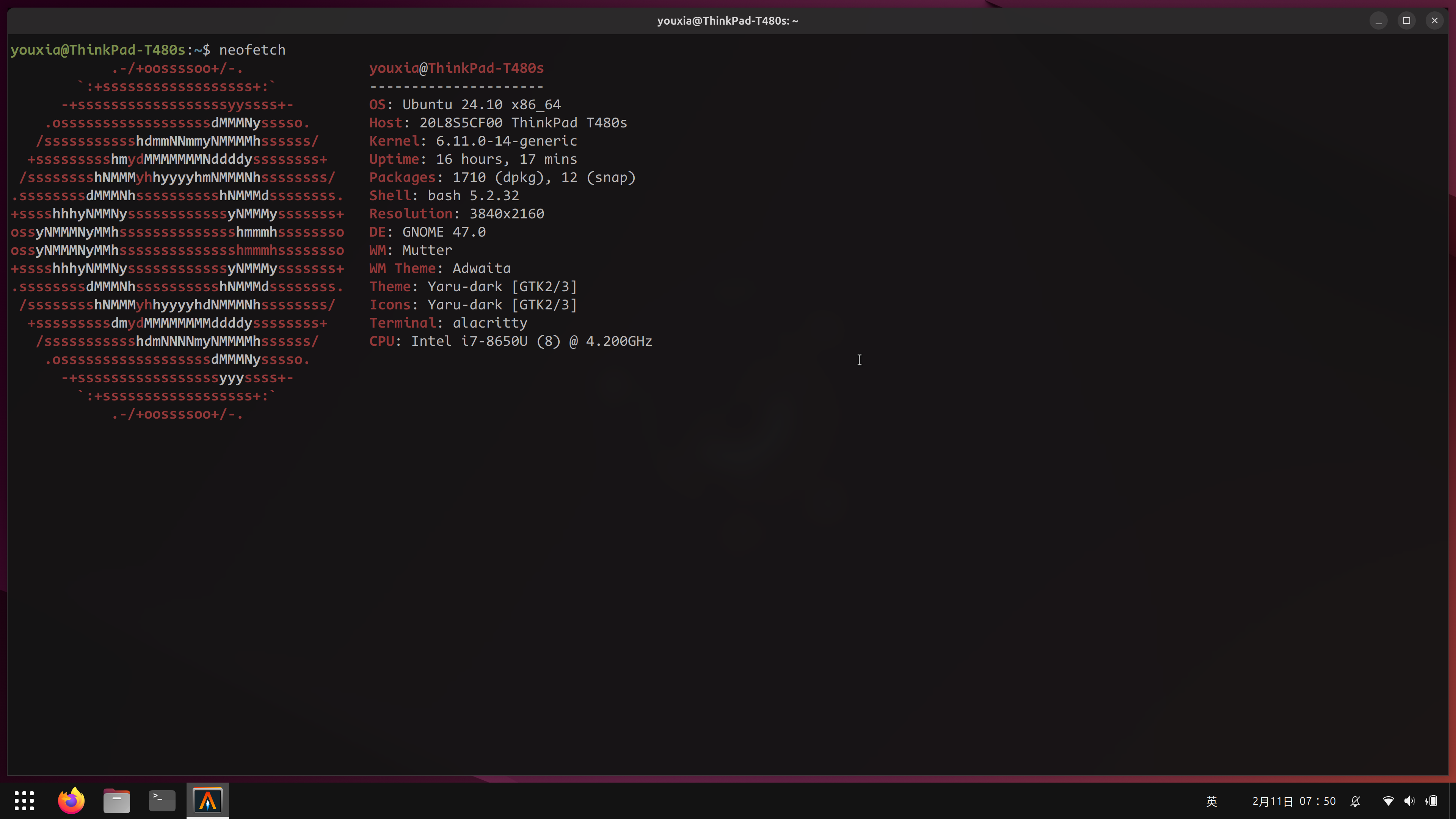Open the Wi-Fi status icon

[1388, 801]
